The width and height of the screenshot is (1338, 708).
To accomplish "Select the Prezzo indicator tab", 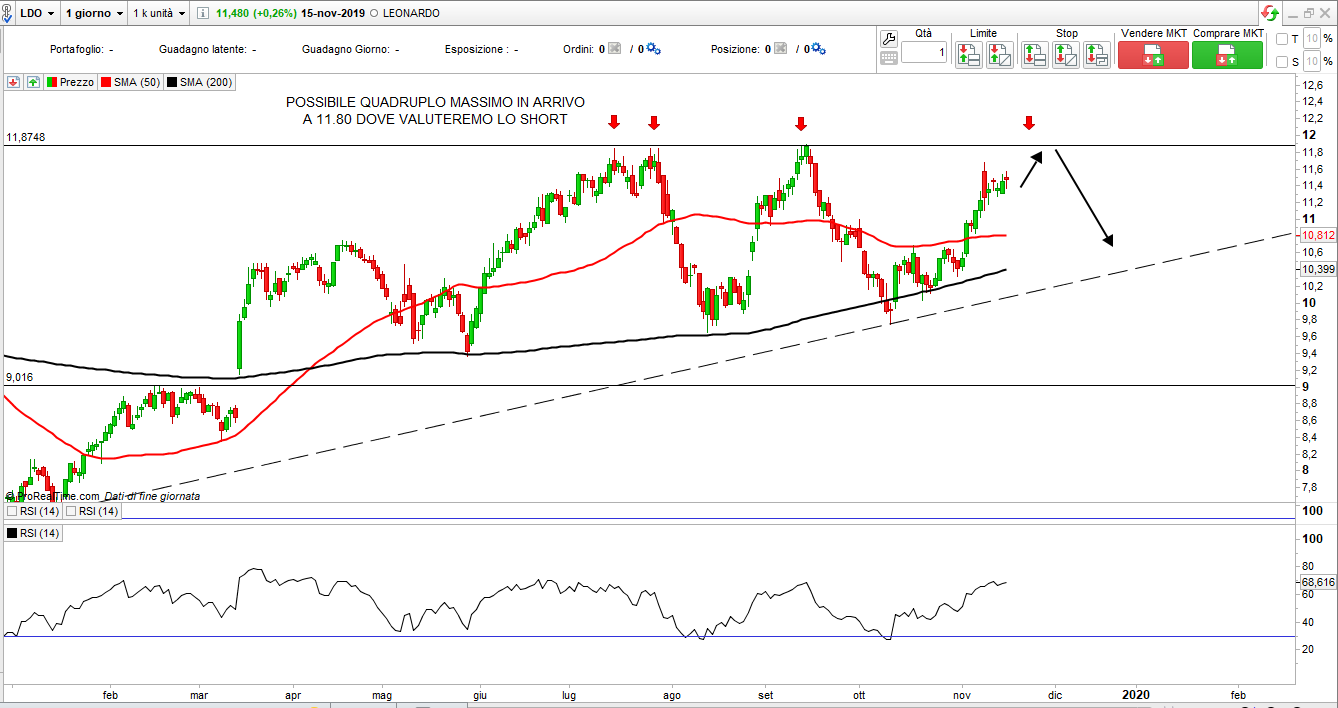I will click(x=70, y=82).
